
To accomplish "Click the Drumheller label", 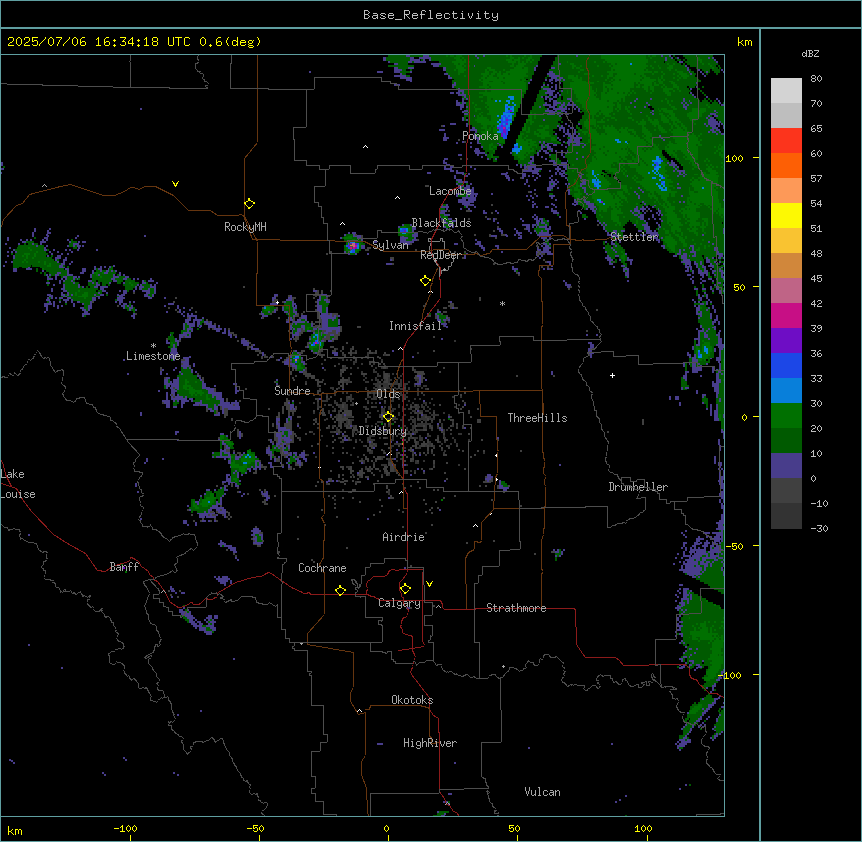I will coord(638,487).
